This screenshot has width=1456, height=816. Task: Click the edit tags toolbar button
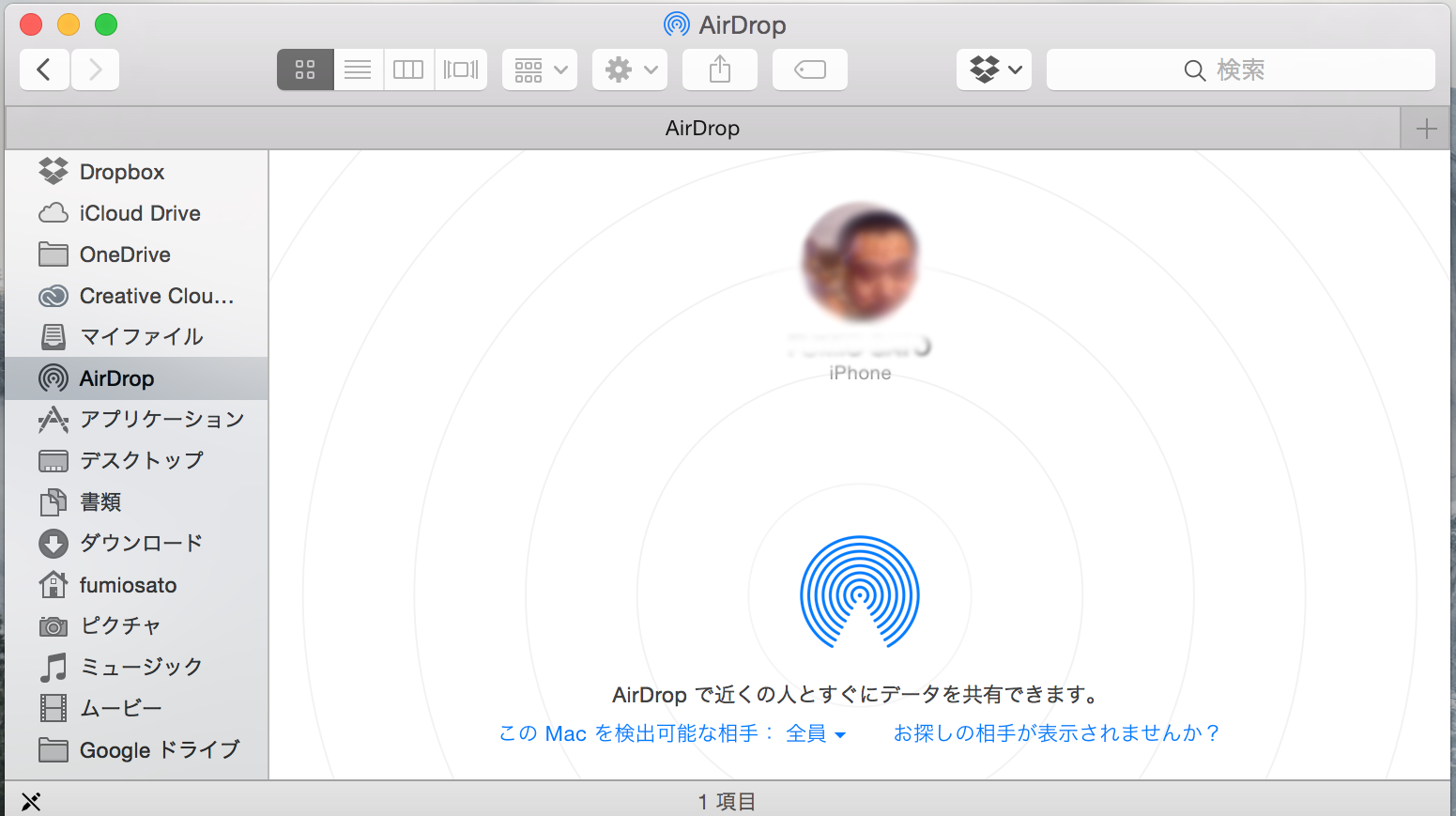tap(810, 69)
